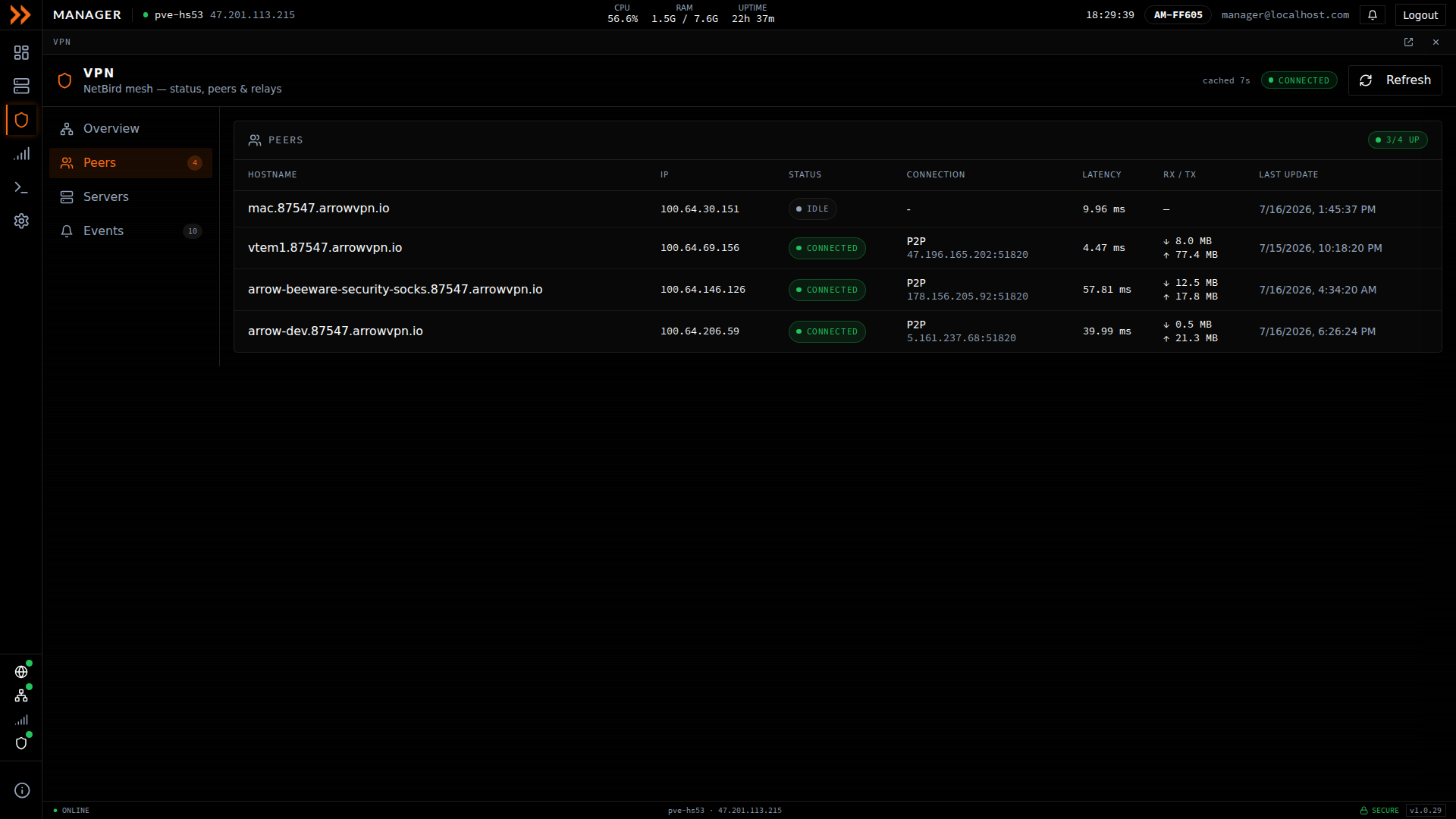The image size is (1456, 819).
Task: Click the network nodes status icon near sidebar bottom
Action: 21,695
